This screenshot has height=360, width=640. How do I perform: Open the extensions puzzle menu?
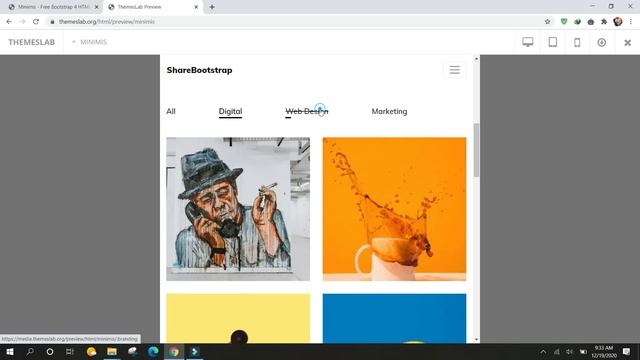pyautogui.click(x=604, y=22)
